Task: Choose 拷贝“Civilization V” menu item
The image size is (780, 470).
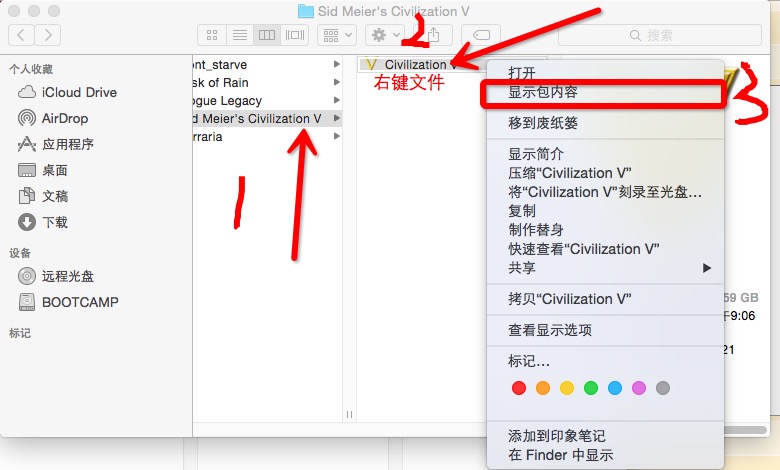Action: pyautogui.click(x=605, y=299)
